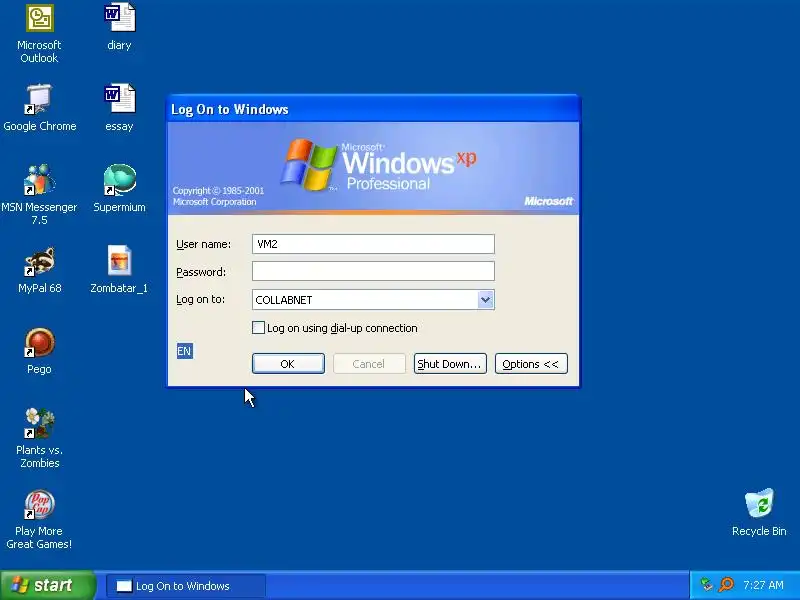Click the orange magnifier tray icon
The height and width of the screenshot is (600, 800).
coord(726,585)
